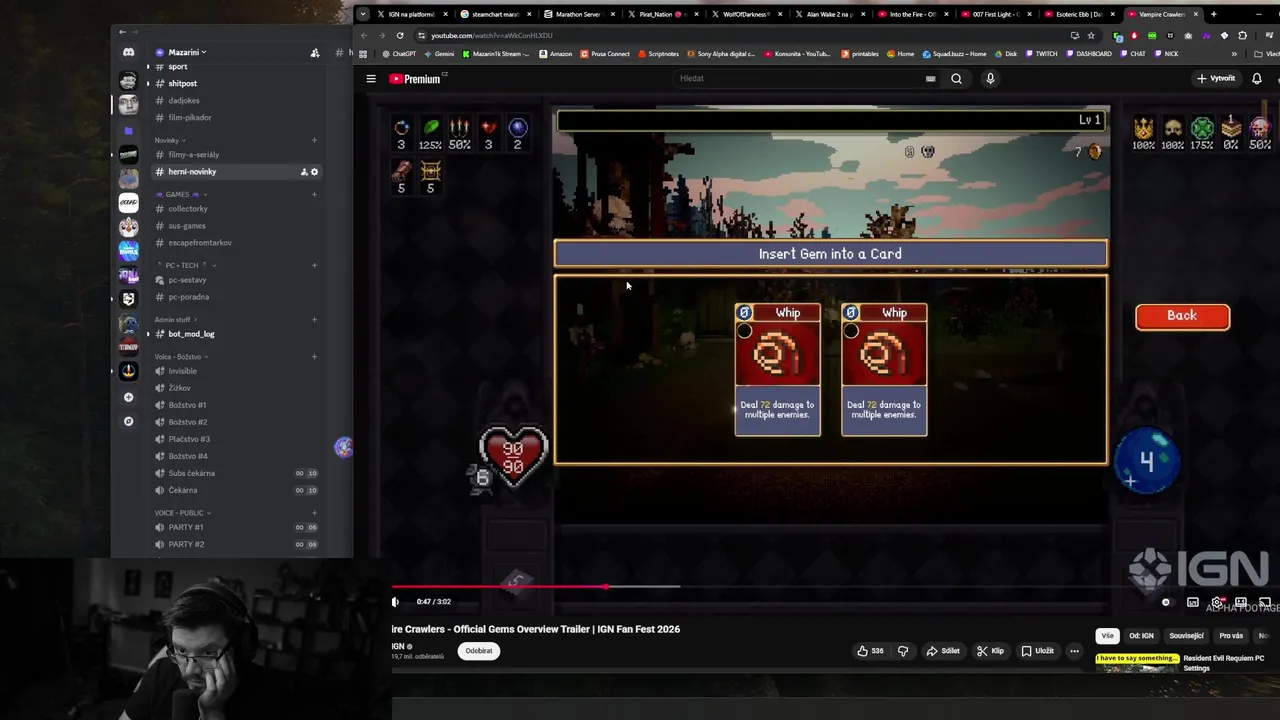Open the TWITCH bookmark

pos(1042,54)
